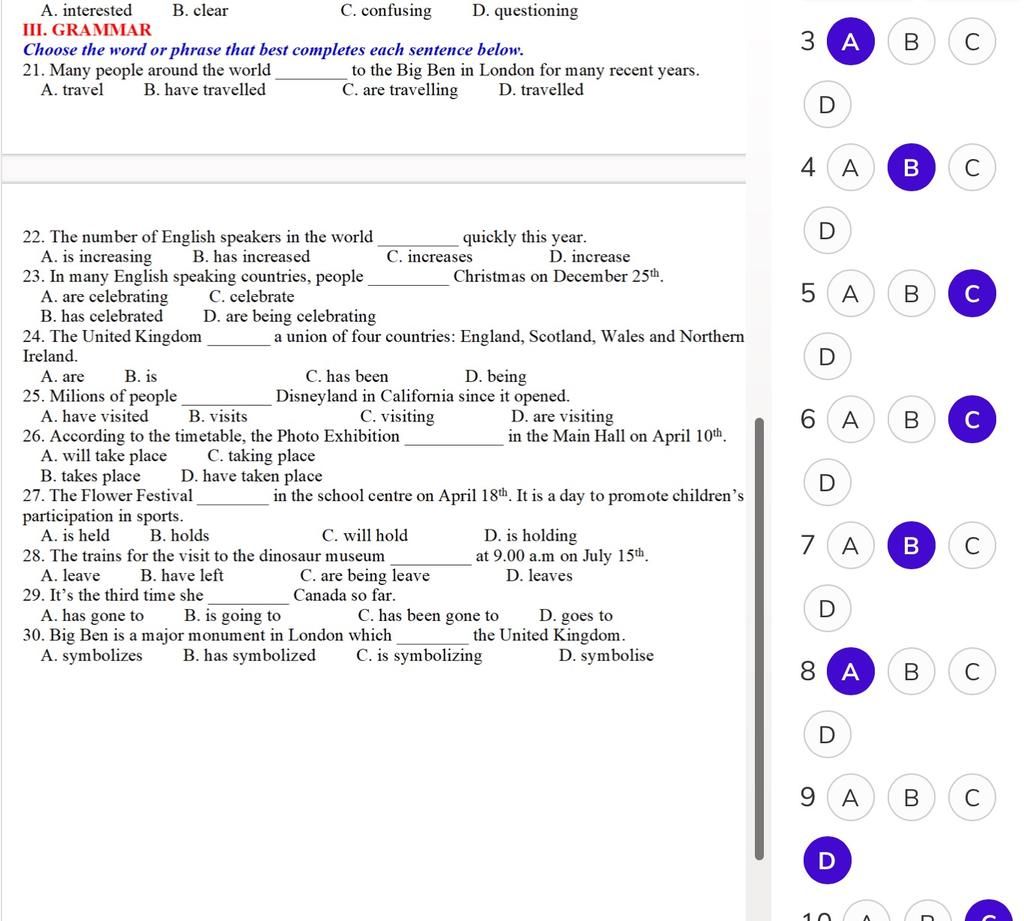The image size is (1024, 921).
Task: Click the instruction 'Choose the word or phrase' line
Action: [273, 50]
